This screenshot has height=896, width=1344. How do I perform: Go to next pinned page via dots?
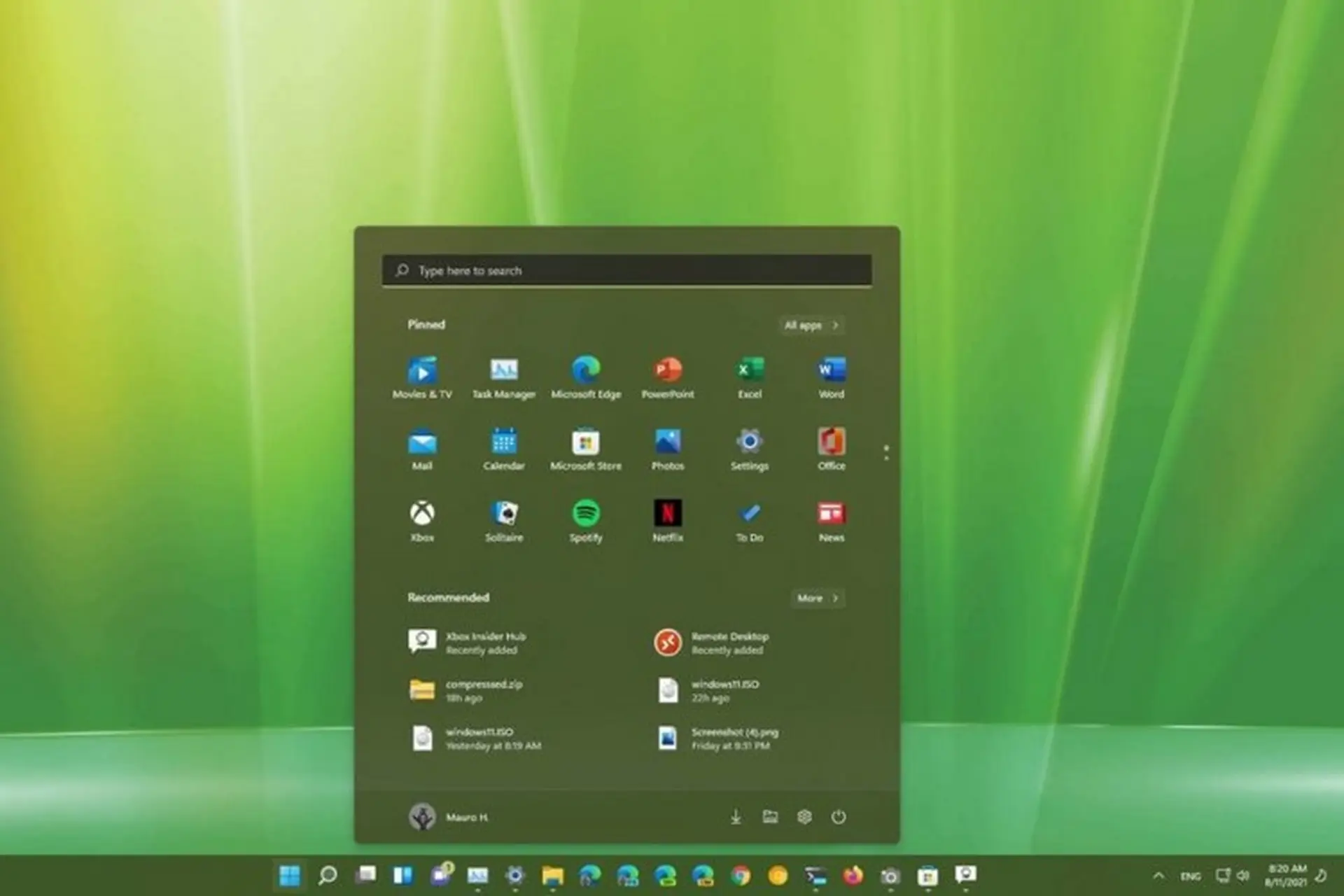[x=886, y=453]
